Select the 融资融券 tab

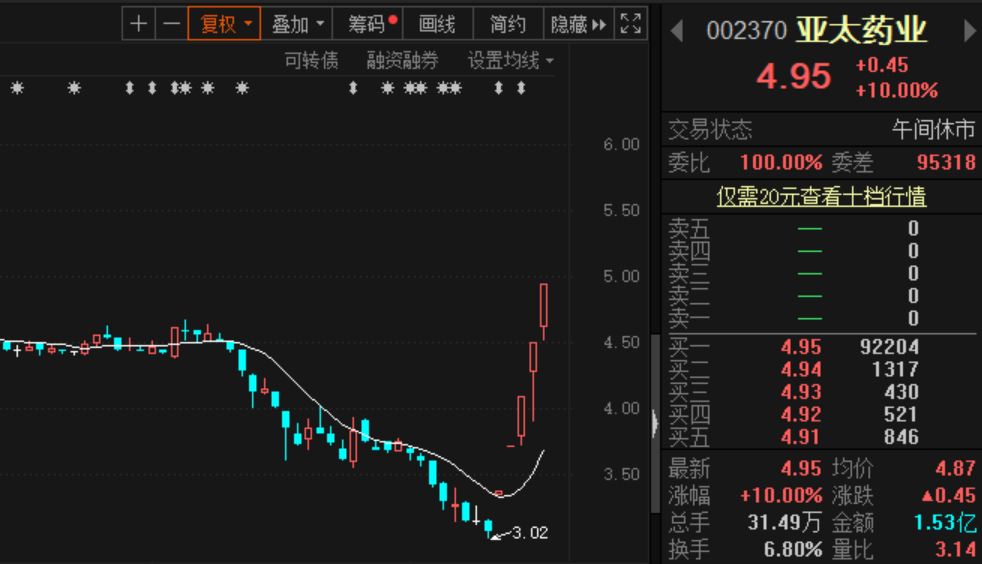tap(402, 61)
